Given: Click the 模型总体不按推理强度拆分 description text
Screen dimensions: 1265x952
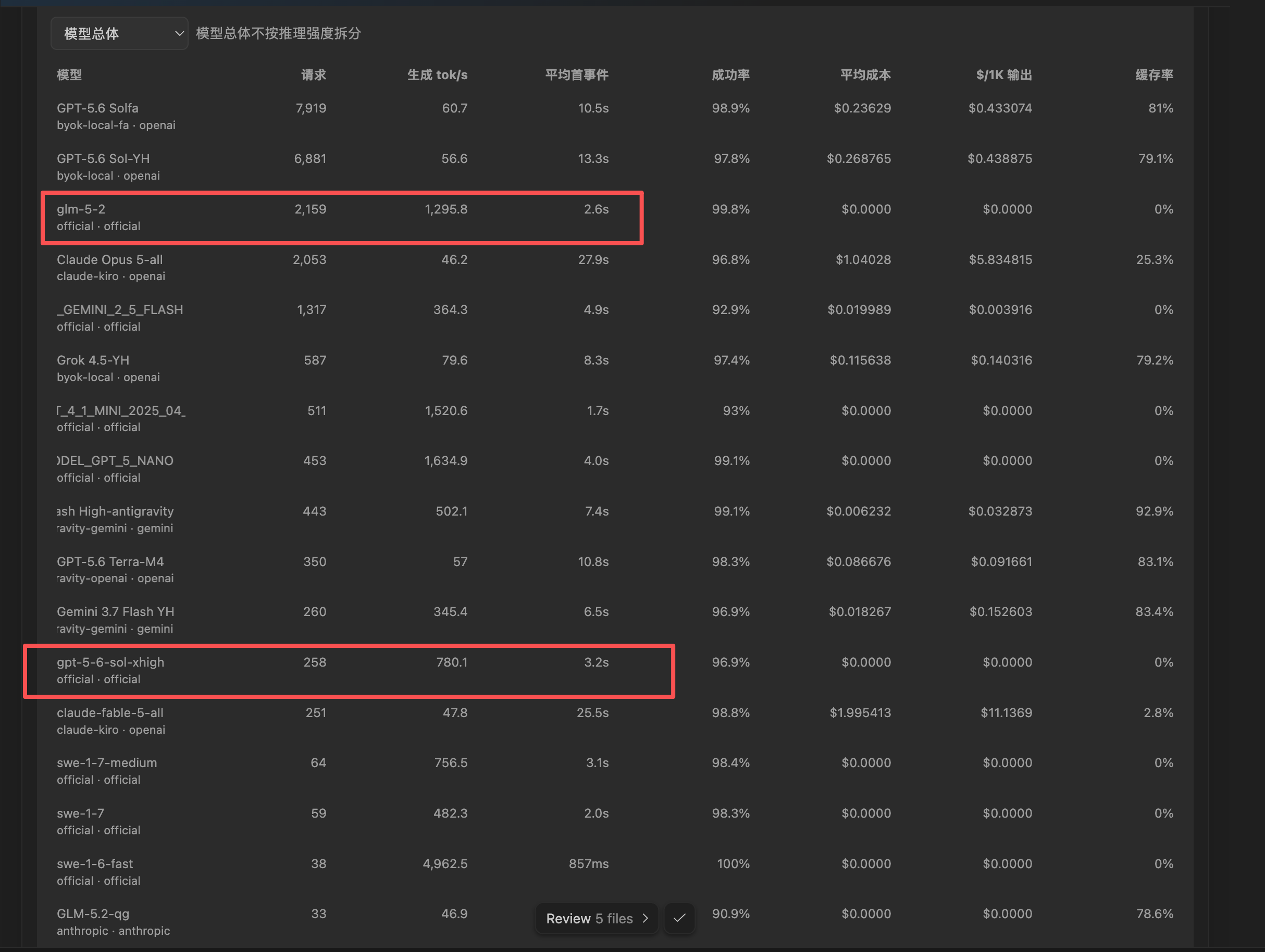Looking at the screenshot, I should (x=279, y=34).
